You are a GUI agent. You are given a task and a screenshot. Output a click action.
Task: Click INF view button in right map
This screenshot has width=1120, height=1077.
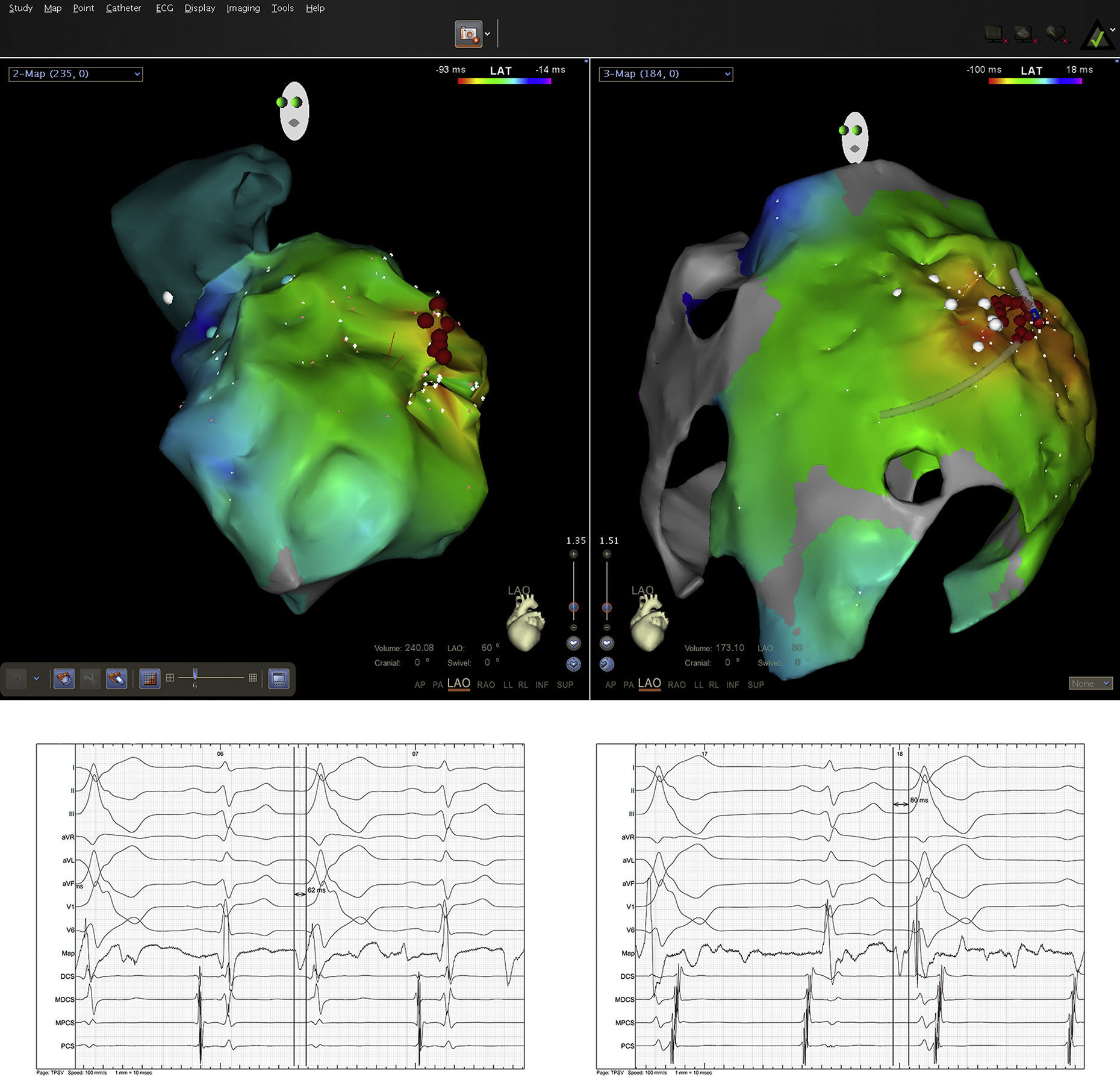(732, 685)
